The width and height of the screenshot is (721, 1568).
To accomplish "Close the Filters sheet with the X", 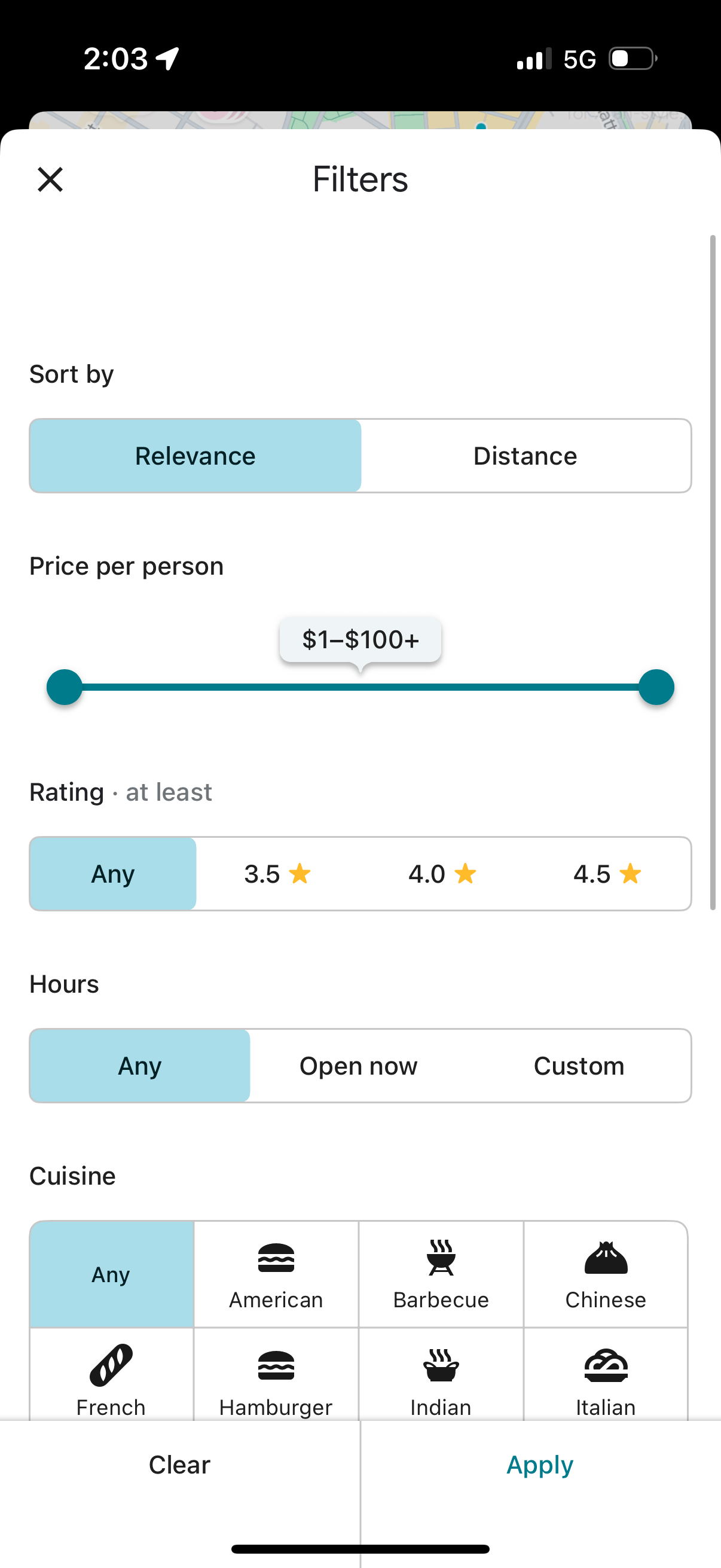I will (50, 179).
